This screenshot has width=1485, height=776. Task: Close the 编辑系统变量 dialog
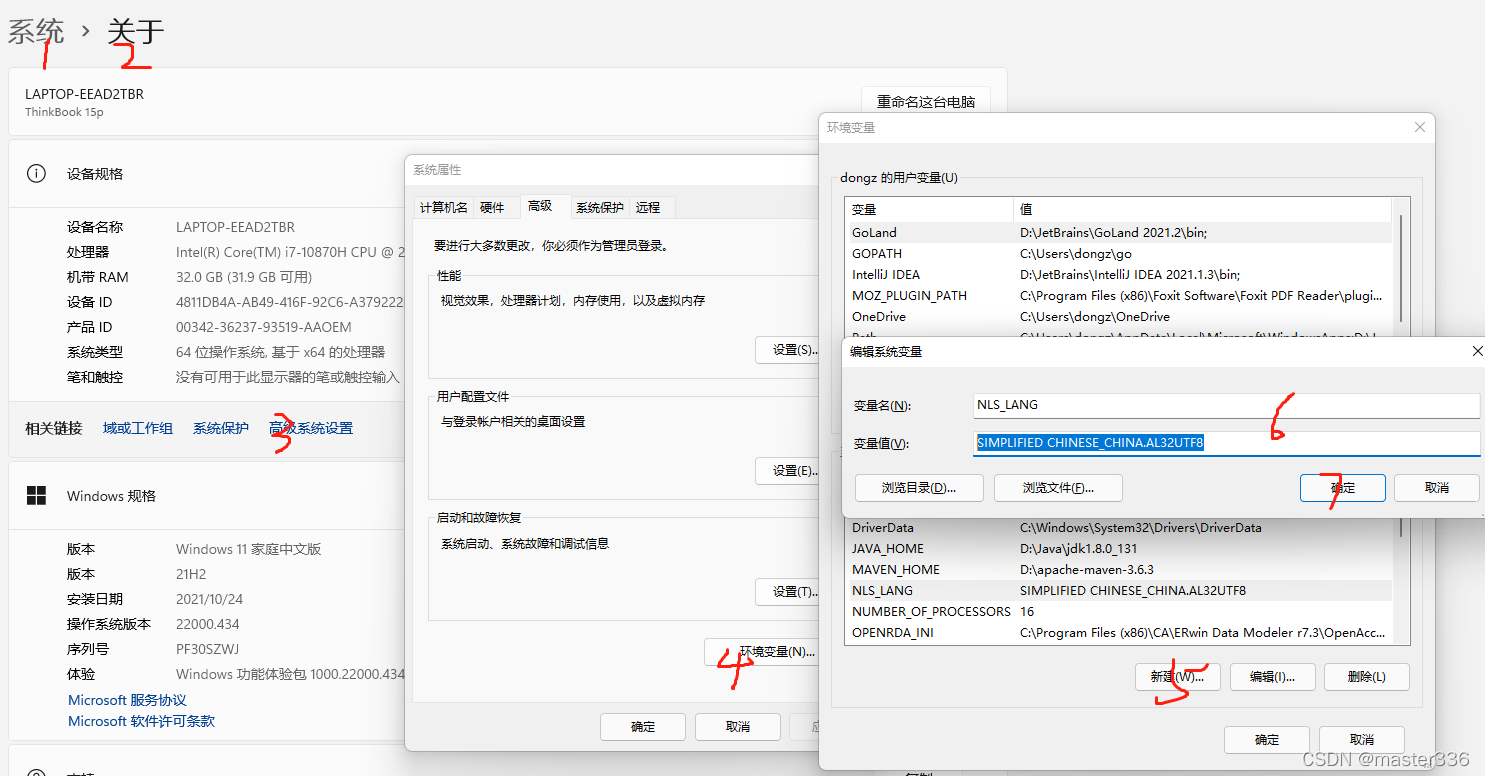pos(1478,351)
